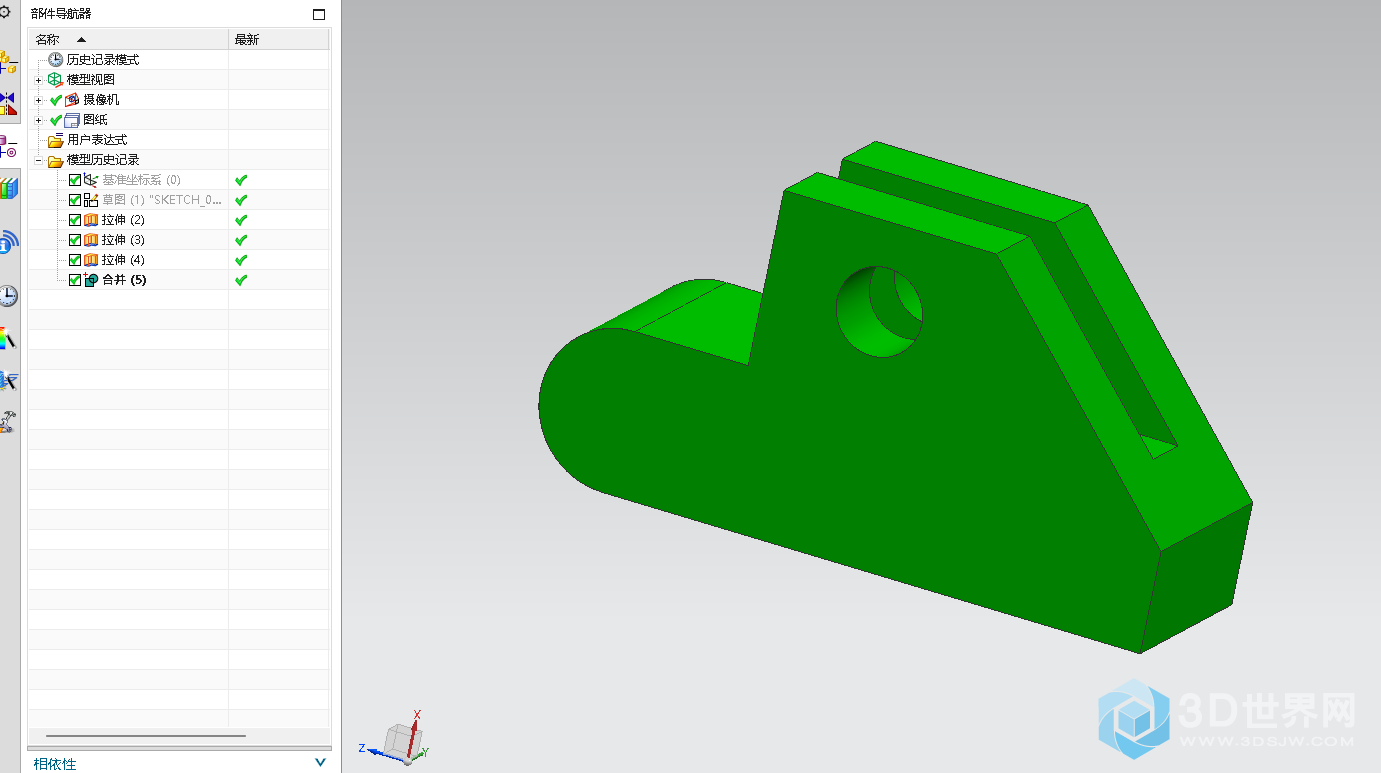Open the 相依性 section label
Viewport: 1381px width, 773px height.
pyautogui.click(x=54, y=764)
